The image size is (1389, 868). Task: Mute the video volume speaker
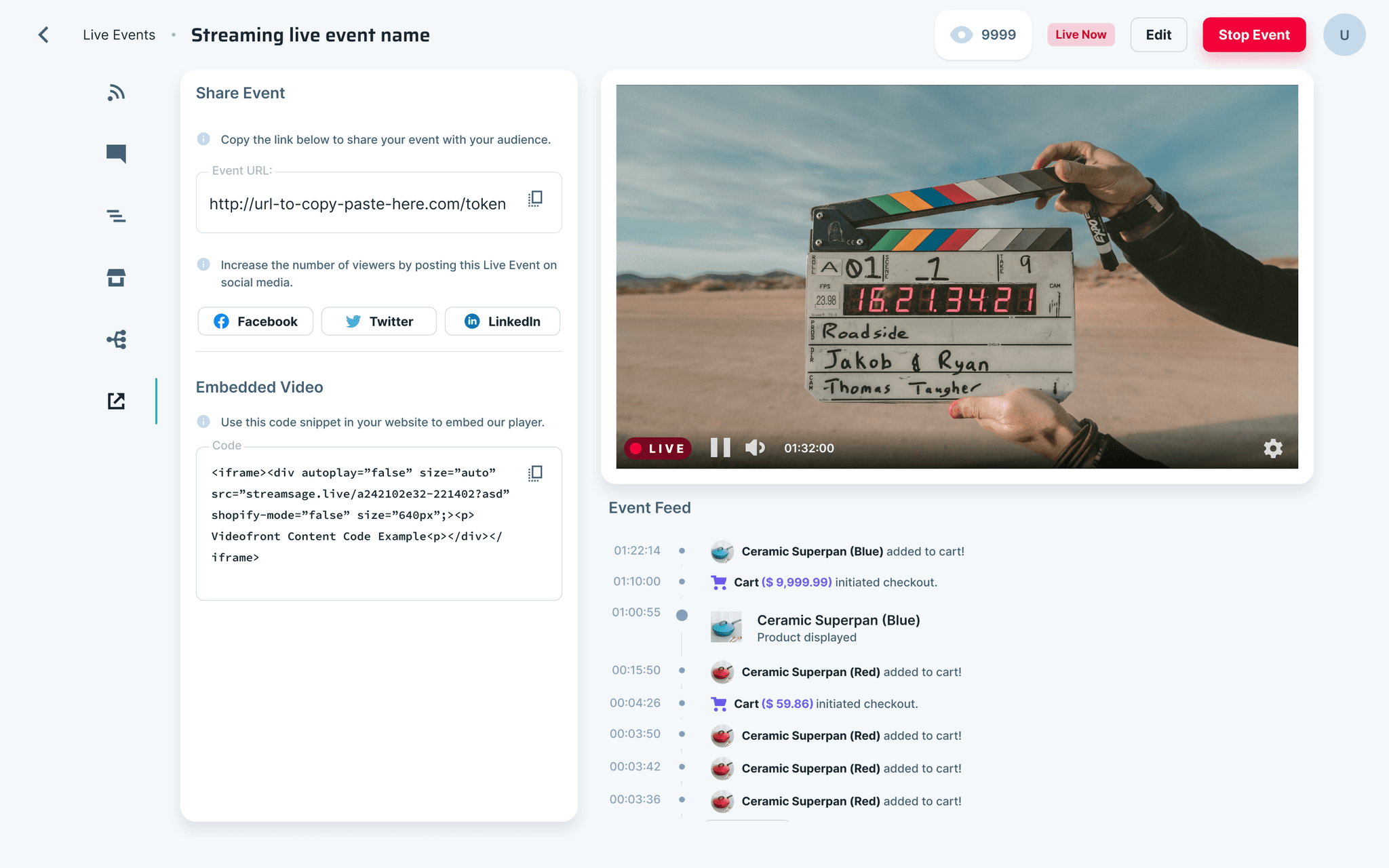(755, 448)
